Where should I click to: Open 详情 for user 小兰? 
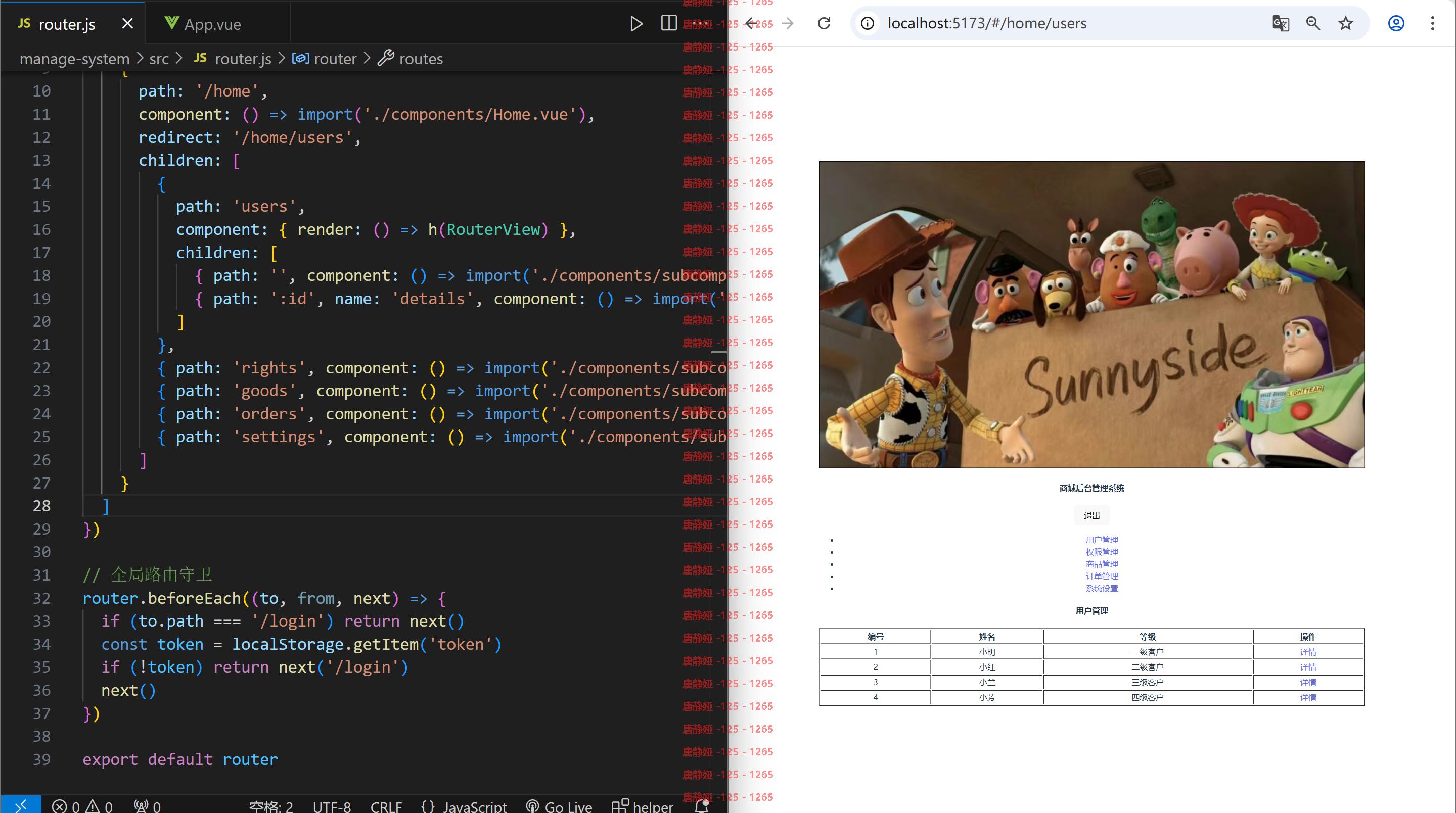1308,683
